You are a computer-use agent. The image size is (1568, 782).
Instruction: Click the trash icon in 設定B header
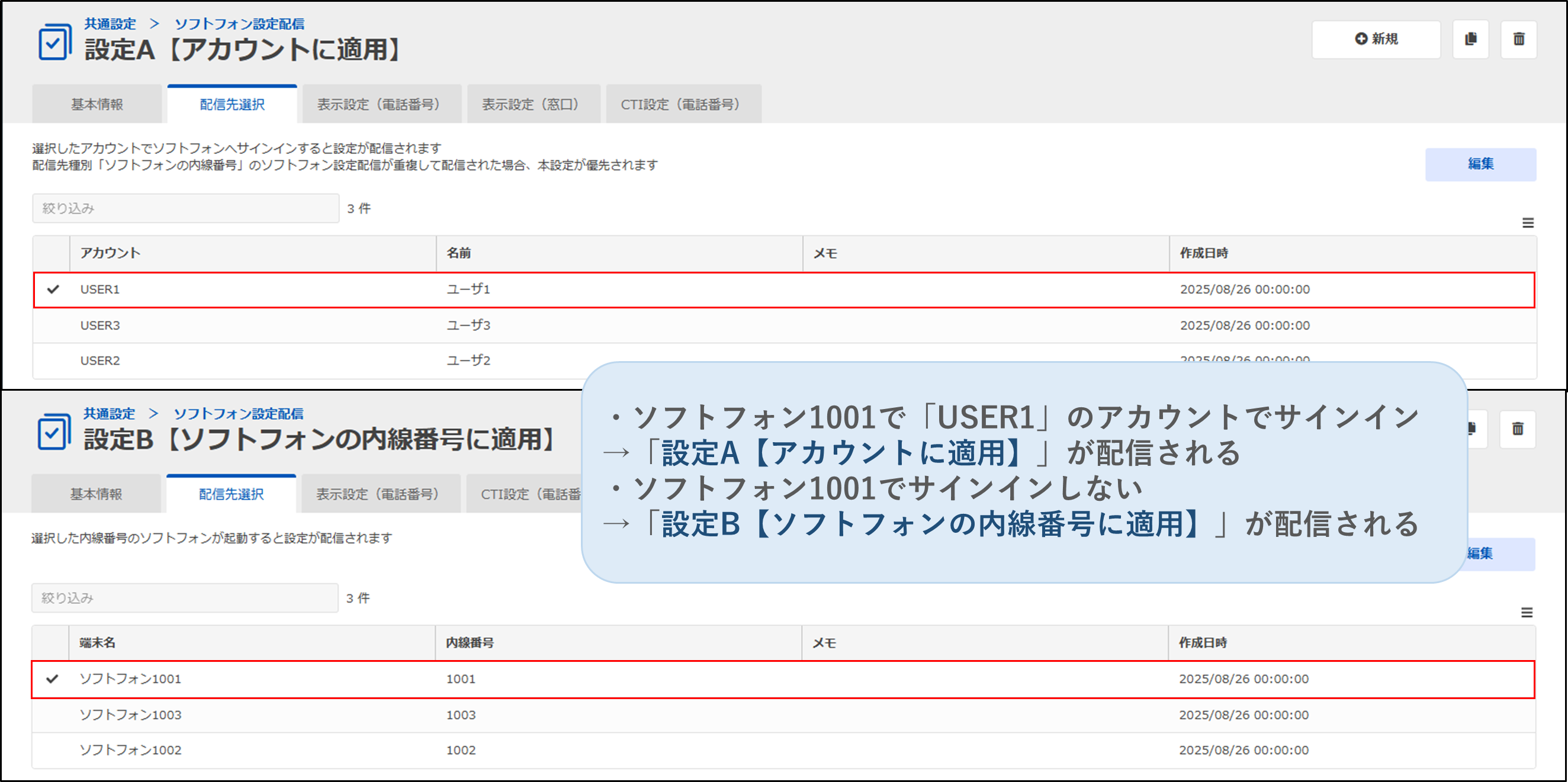(1517, 430)
